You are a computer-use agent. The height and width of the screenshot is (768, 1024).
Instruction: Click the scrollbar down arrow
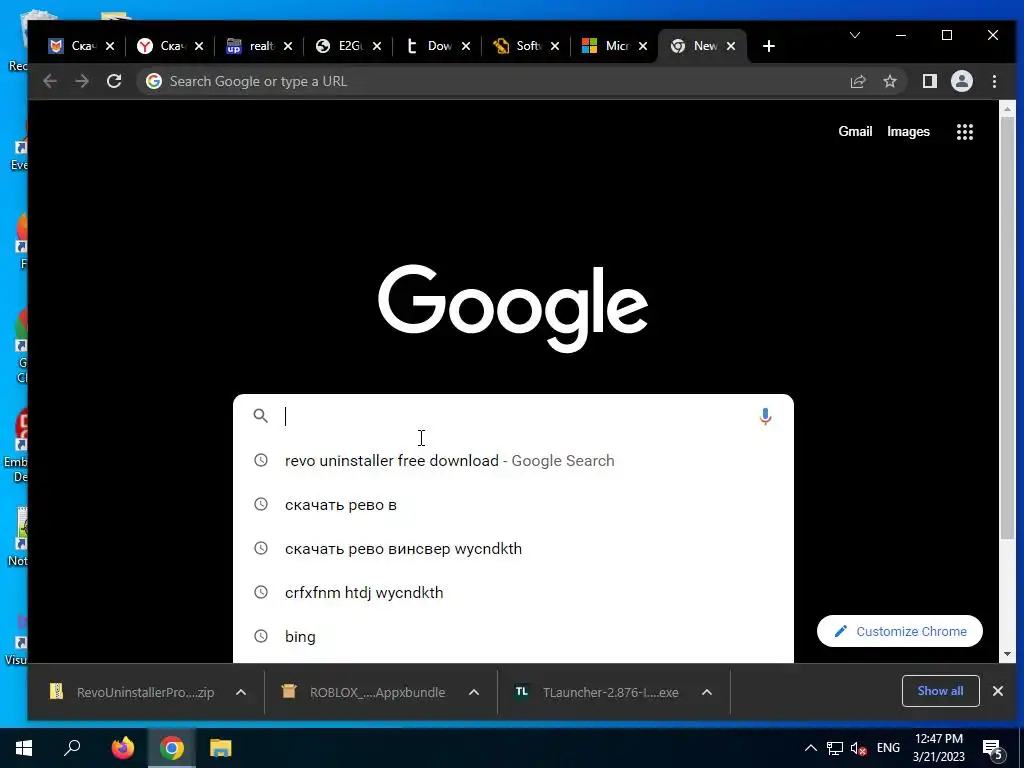(x=1007, y=654)
